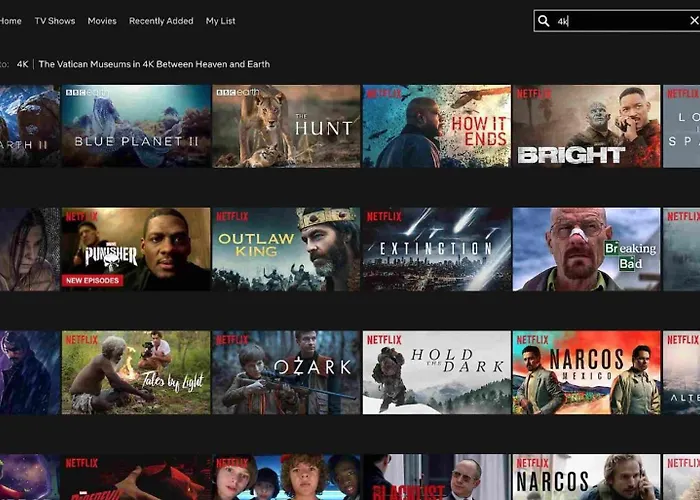
Task: Click the New Episodes badge on Punisher
Action: coord(92,280)
